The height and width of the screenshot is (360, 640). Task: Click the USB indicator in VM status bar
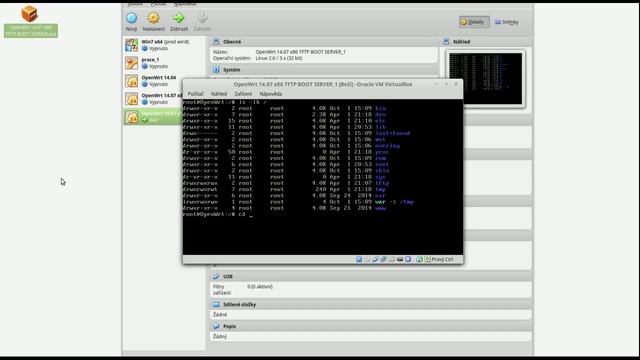(375, 259)
